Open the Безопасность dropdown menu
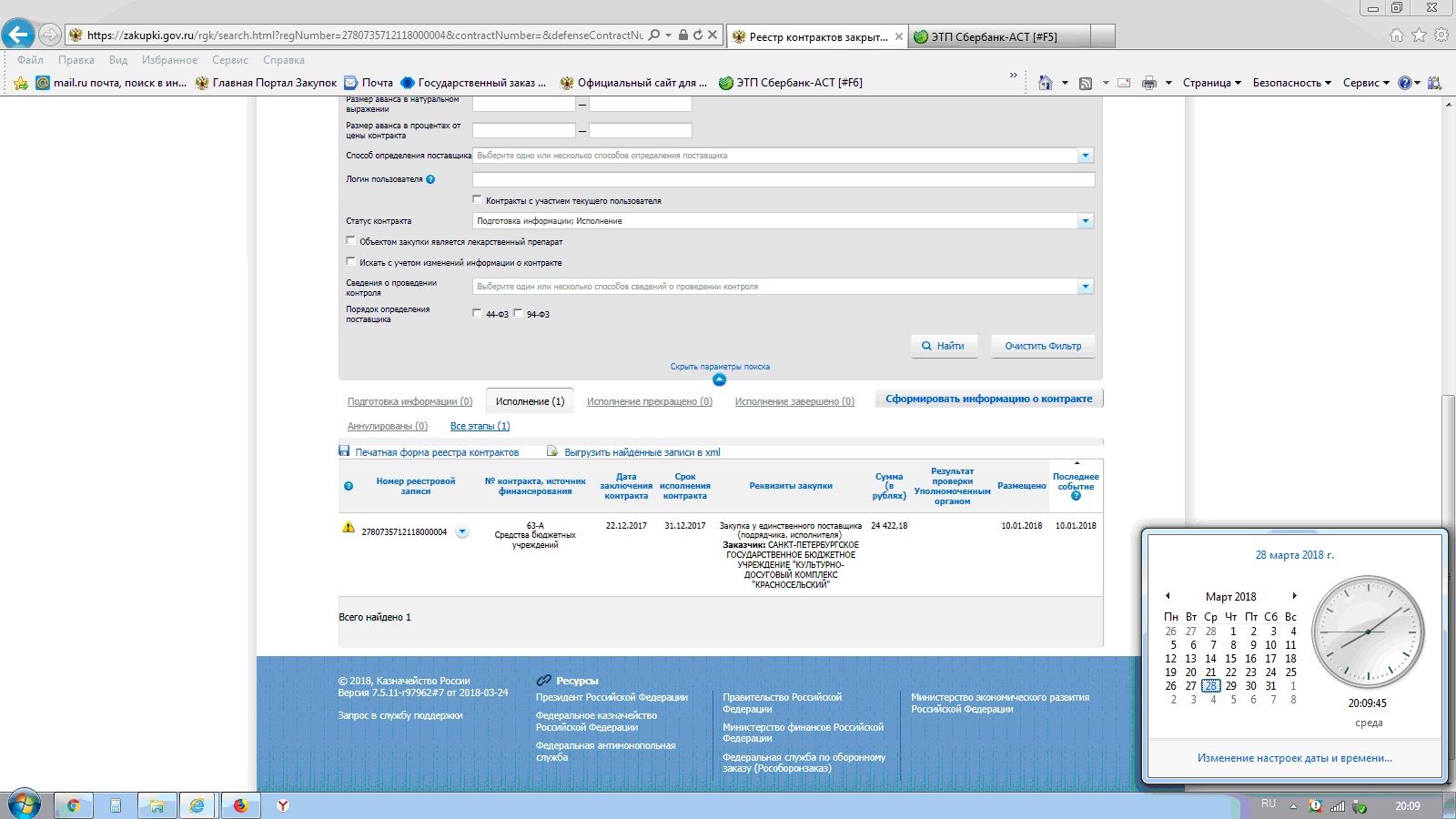 tap(1291, 83)
